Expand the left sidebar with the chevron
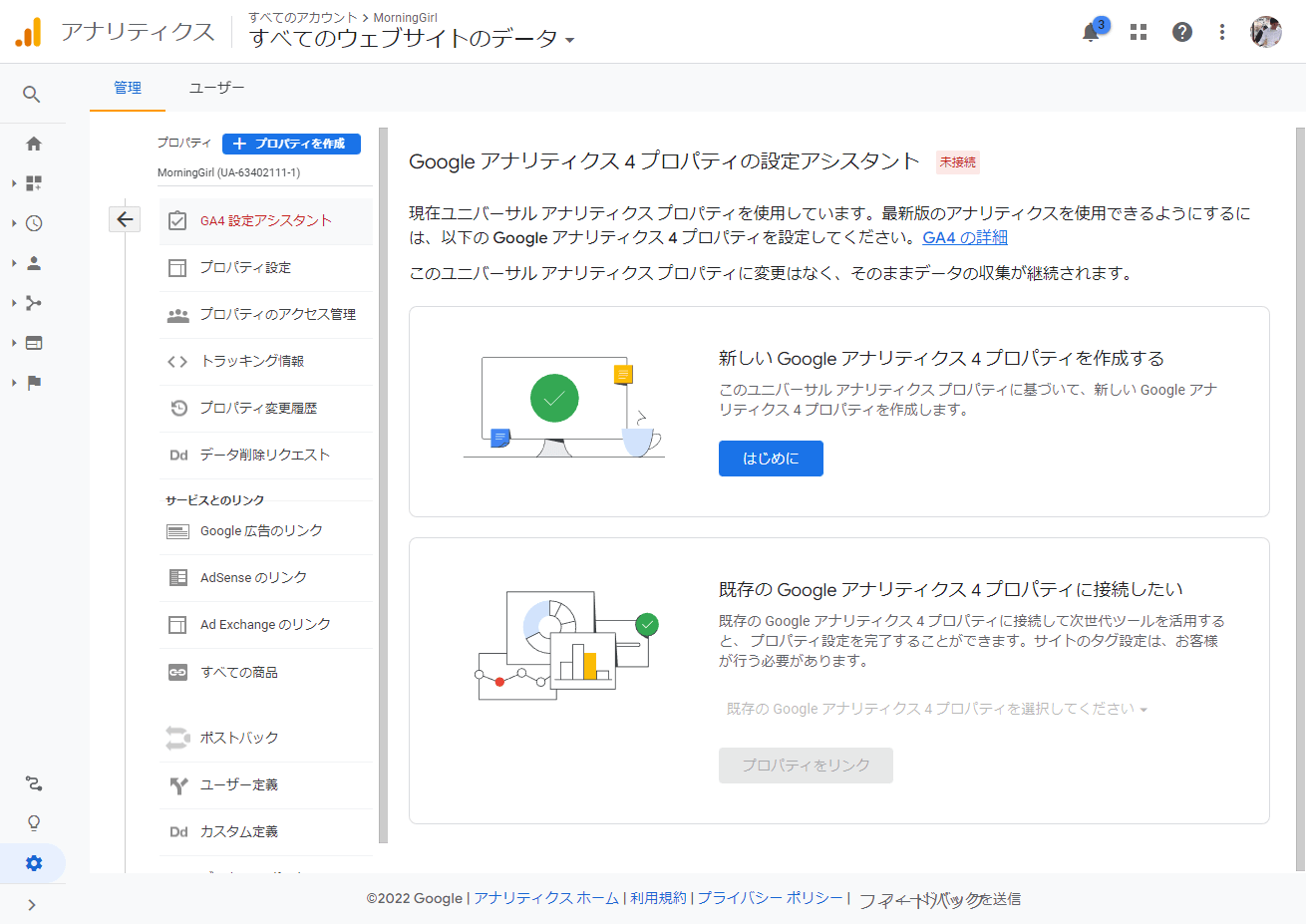1306x924 pixels. coord(32,905)
